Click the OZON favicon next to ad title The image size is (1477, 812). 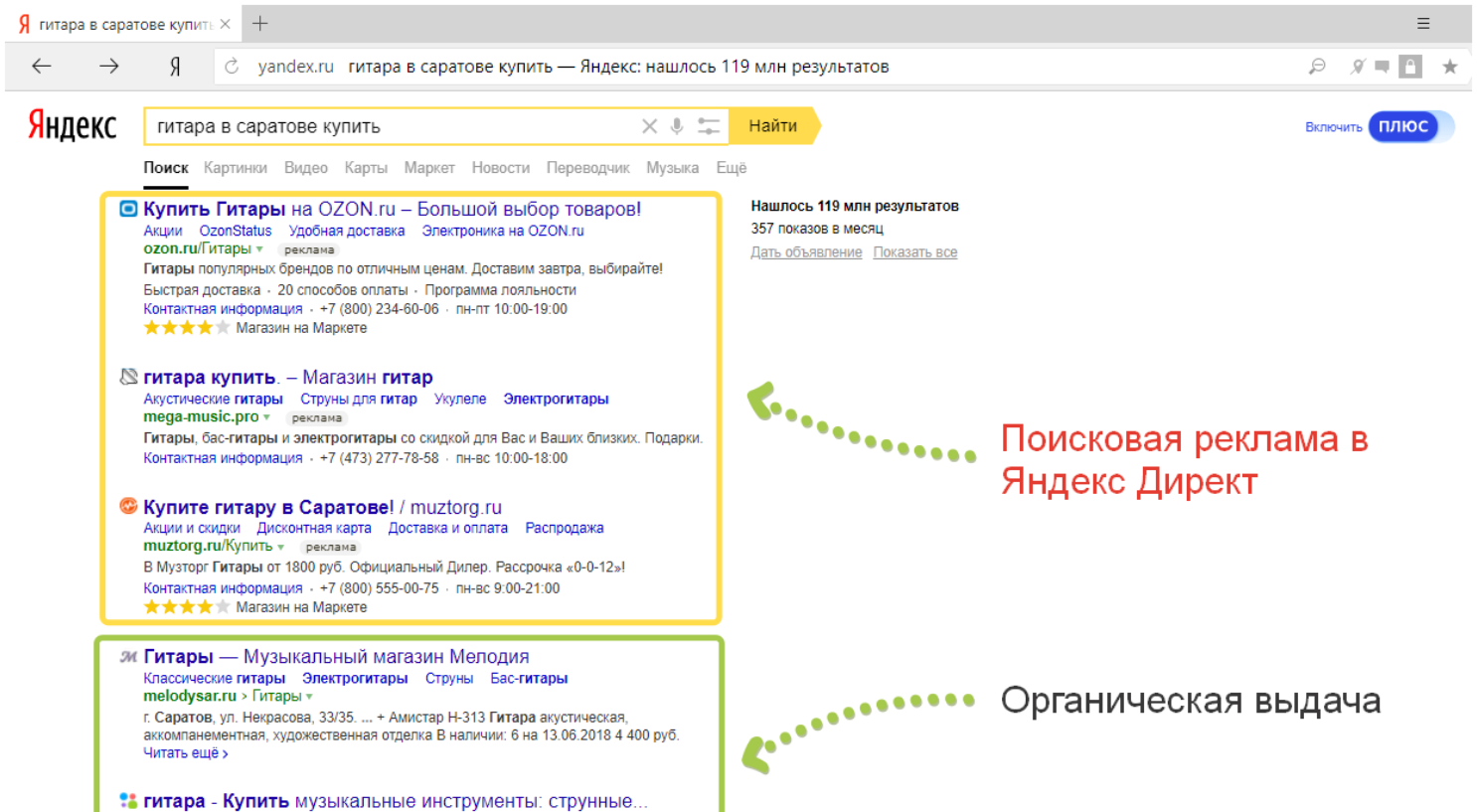pyautogui.click(x=128, y=209)
